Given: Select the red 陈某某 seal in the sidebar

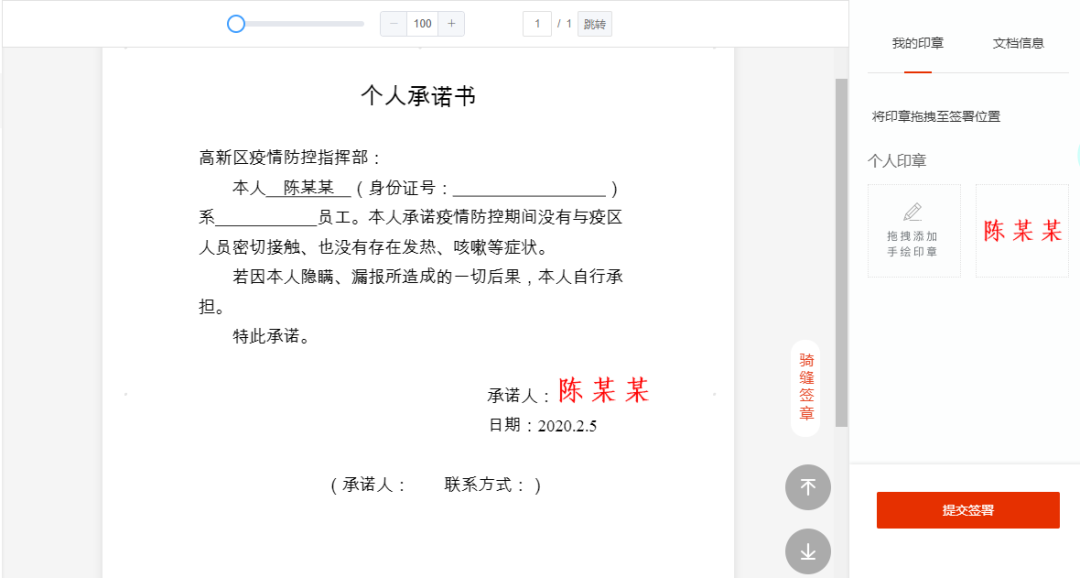Looking at the screenshot, I should pyautogui.click(x=1022, y=231).
